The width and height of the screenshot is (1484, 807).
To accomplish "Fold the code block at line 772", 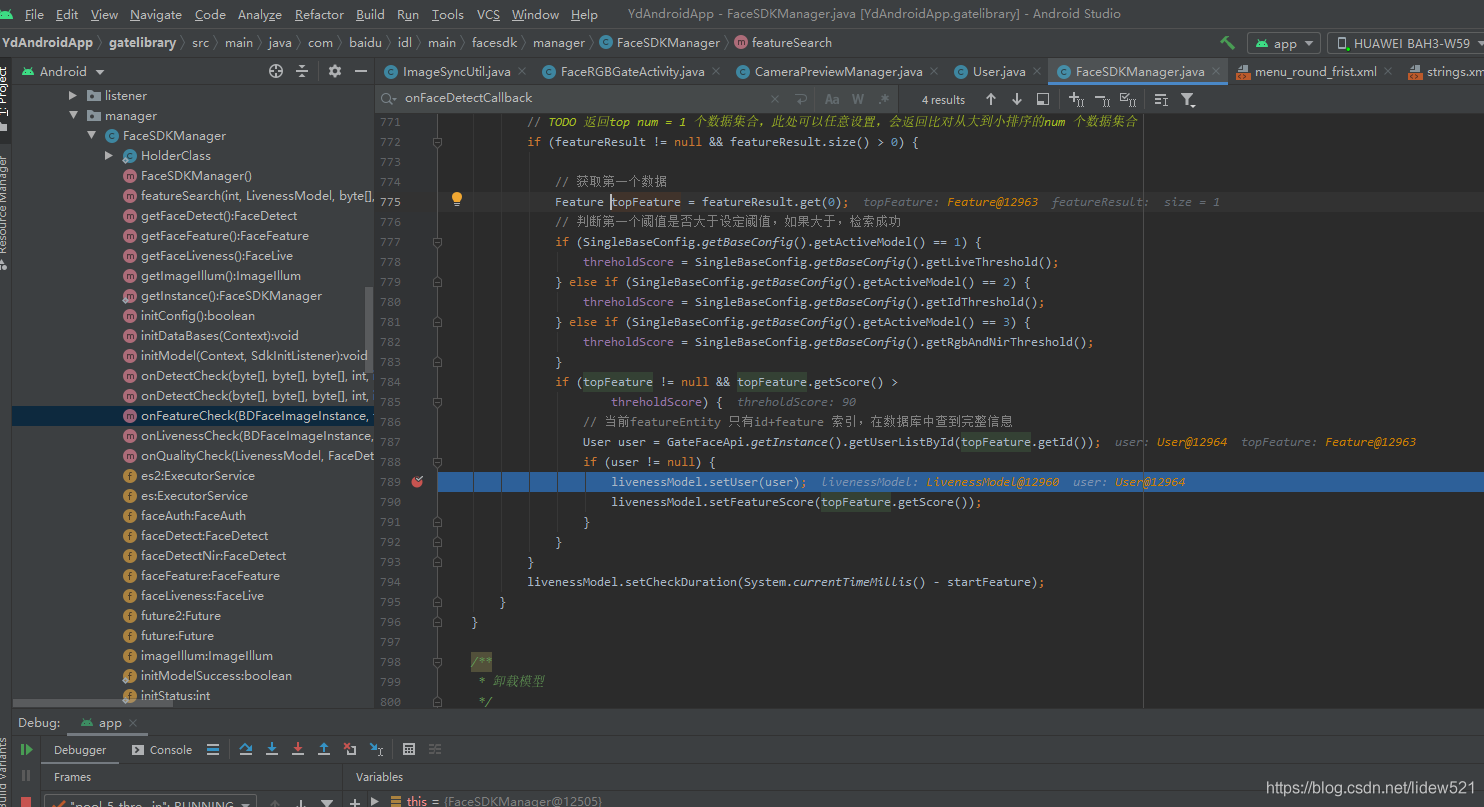I will pyautogui.click(x=437, y=142).
